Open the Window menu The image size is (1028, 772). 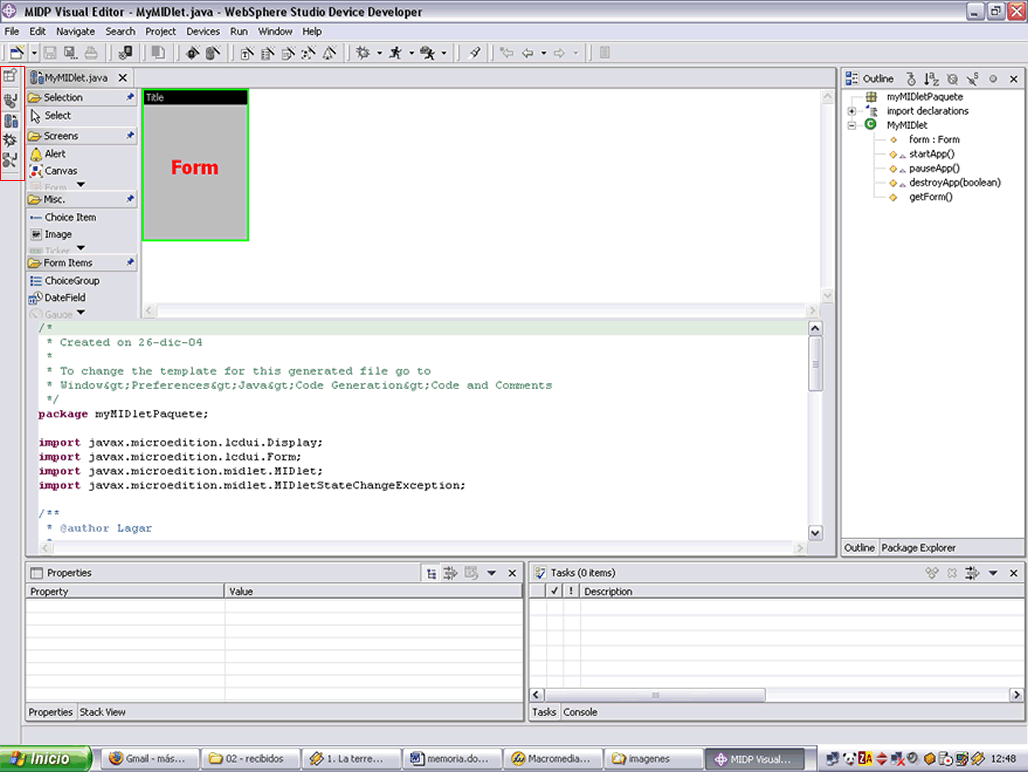[275, 31]
